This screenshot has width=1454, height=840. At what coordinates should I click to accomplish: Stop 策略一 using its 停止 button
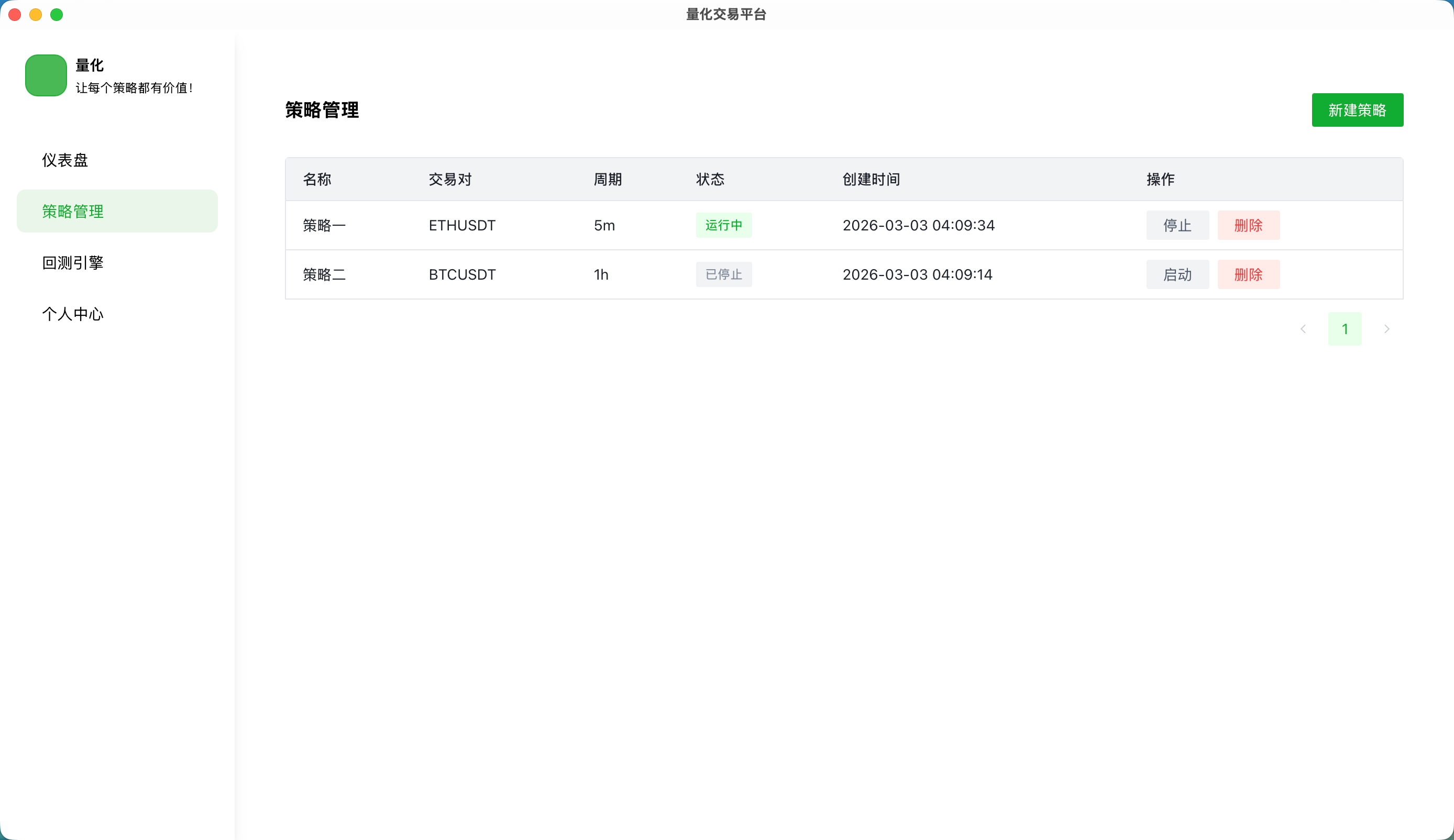coord(1177,225)
